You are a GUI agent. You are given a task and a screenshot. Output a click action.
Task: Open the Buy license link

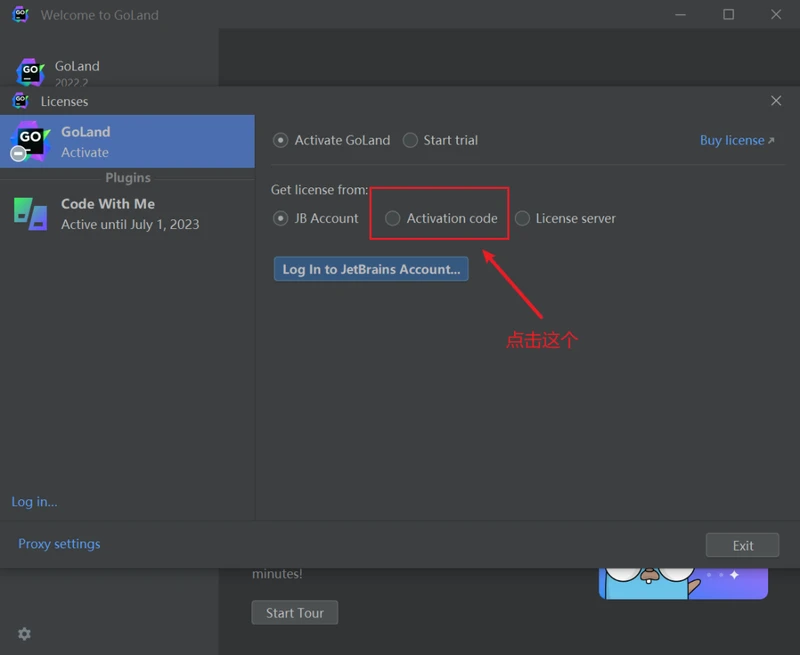pos(736,140)
